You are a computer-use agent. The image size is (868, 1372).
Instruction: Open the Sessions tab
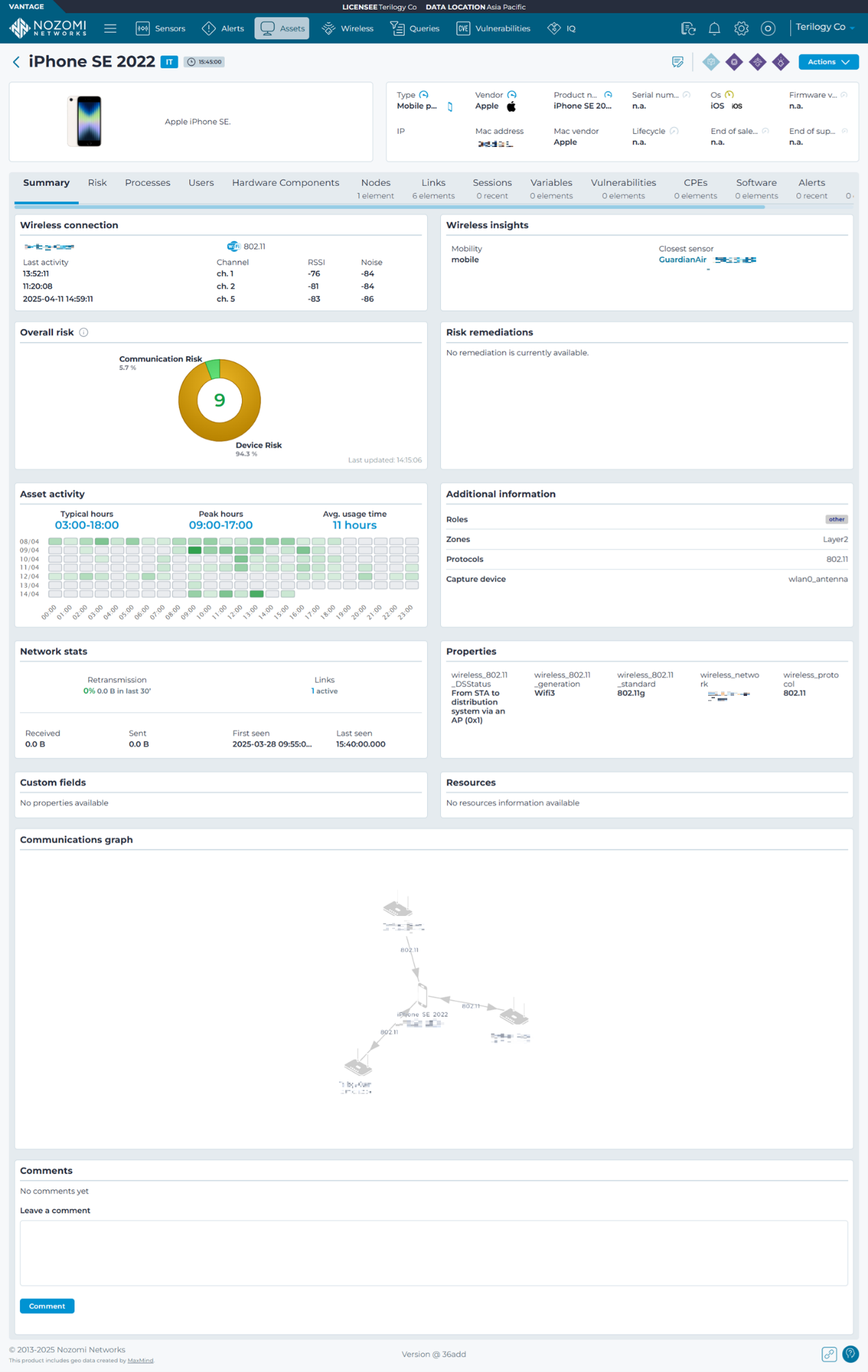492,188
